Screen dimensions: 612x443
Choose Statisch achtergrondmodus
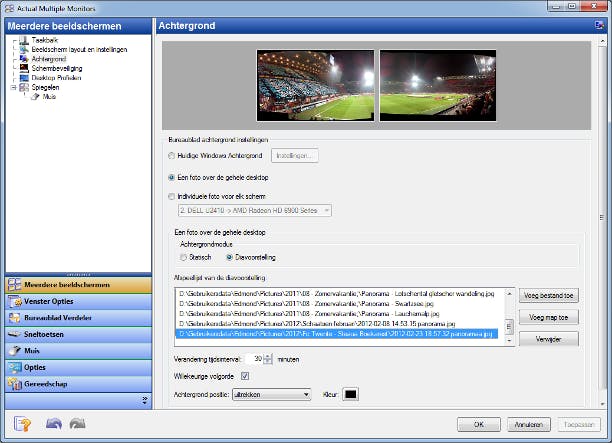(x=183, y=257)
